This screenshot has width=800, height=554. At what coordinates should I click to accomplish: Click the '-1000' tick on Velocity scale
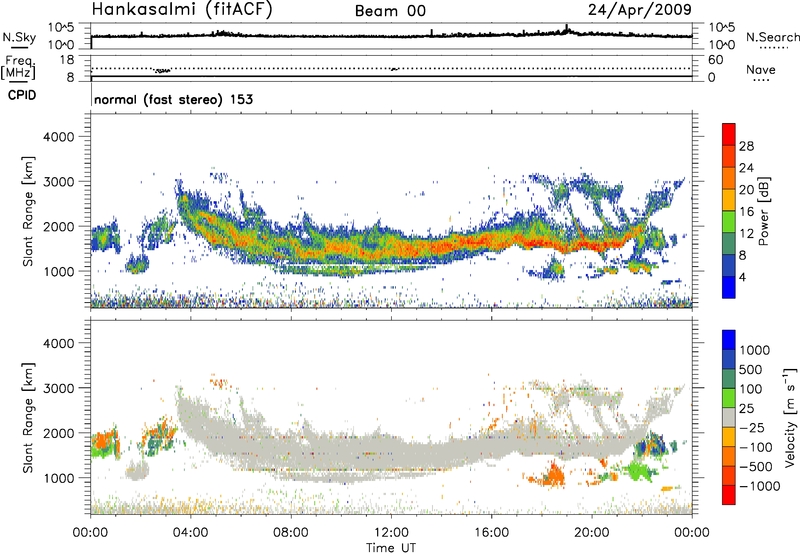759,486
